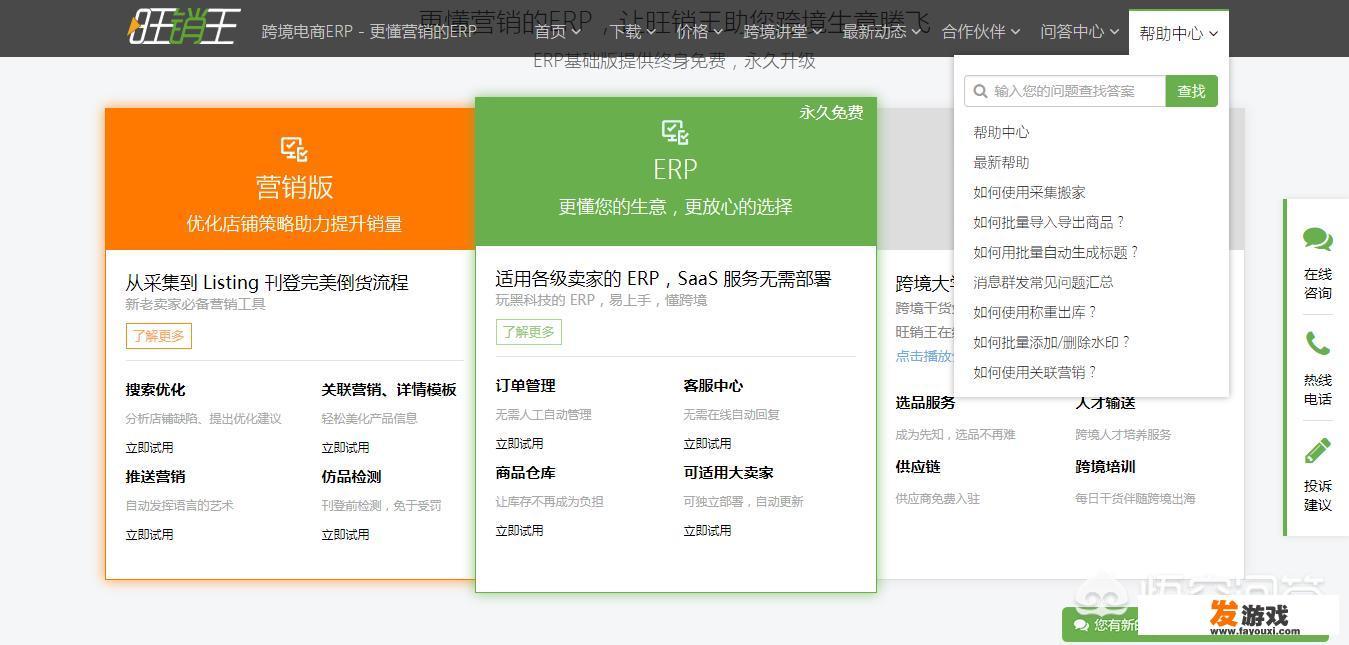Click the search magnifier icon in help box
The width and height of the screenshot is (1349, 645).
coord(981,91)
